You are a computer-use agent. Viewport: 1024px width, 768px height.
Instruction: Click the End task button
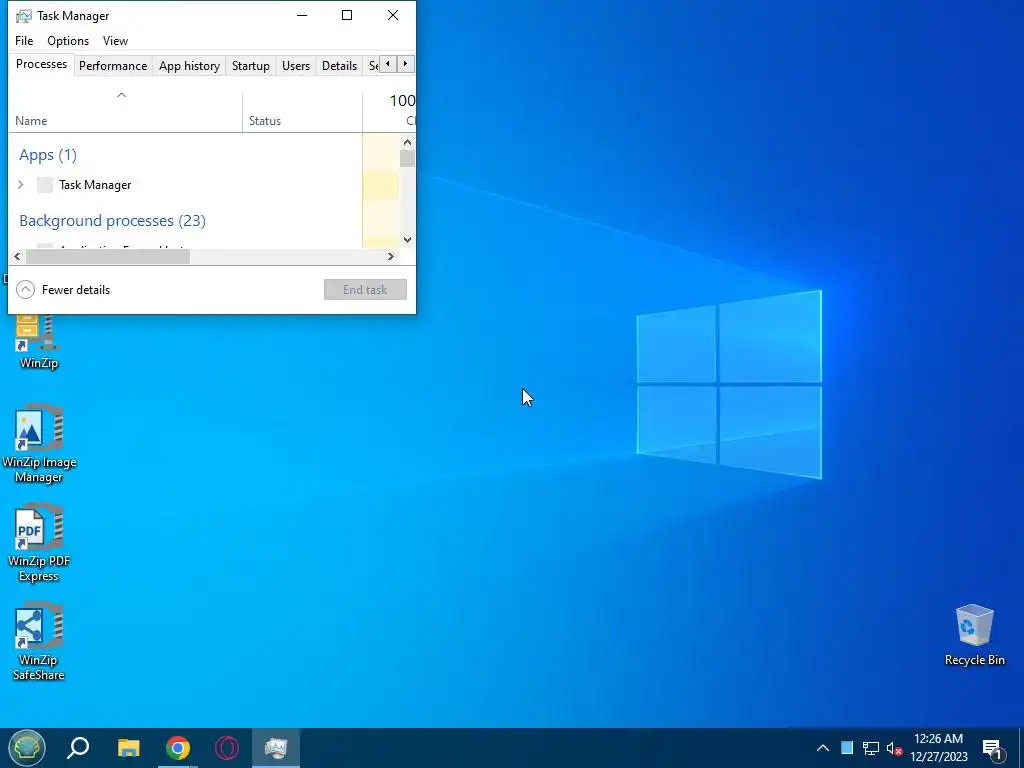[x=365, y=289]
